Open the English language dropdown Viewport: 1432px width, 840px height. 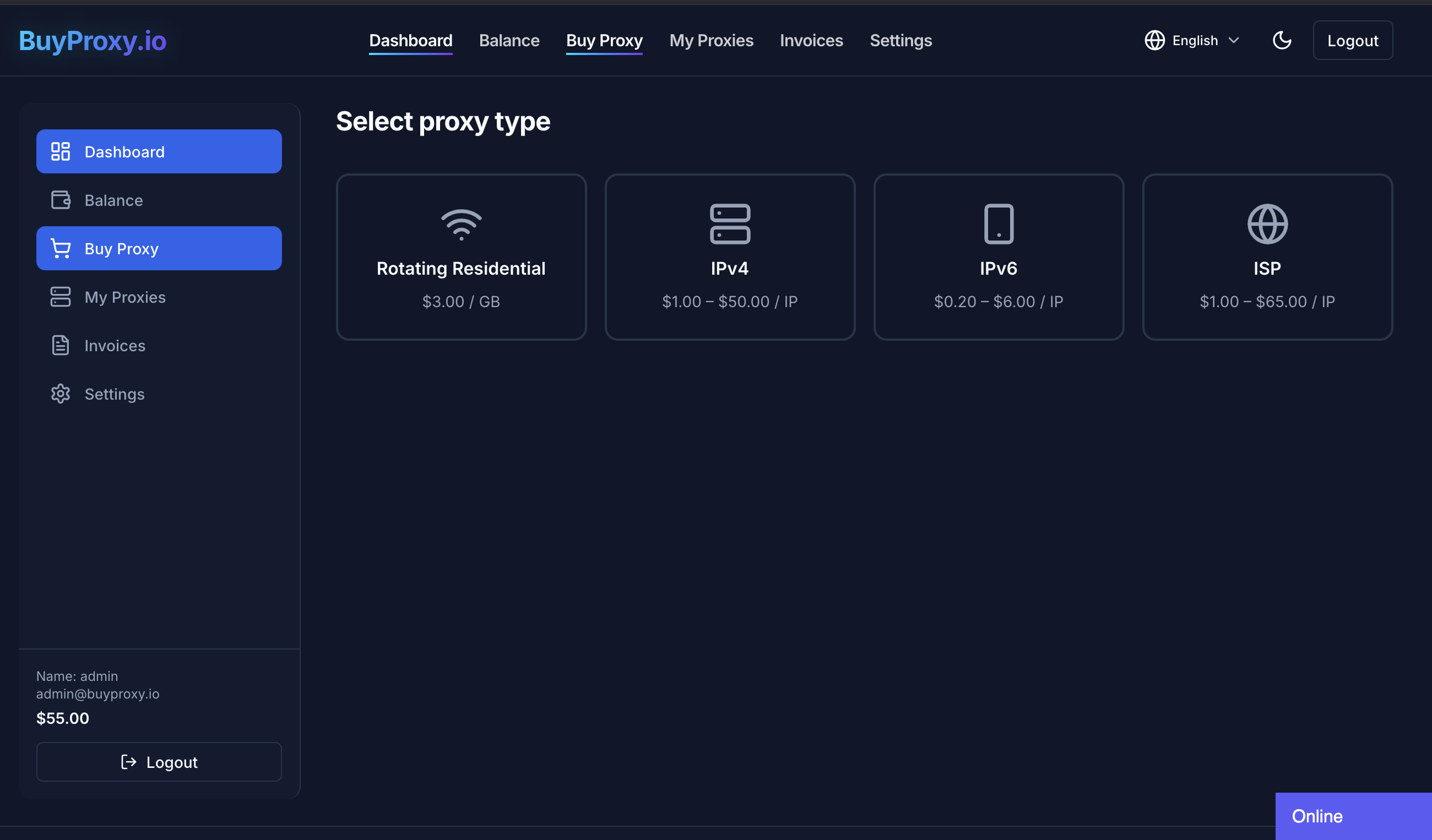[x=1195, y=40]
